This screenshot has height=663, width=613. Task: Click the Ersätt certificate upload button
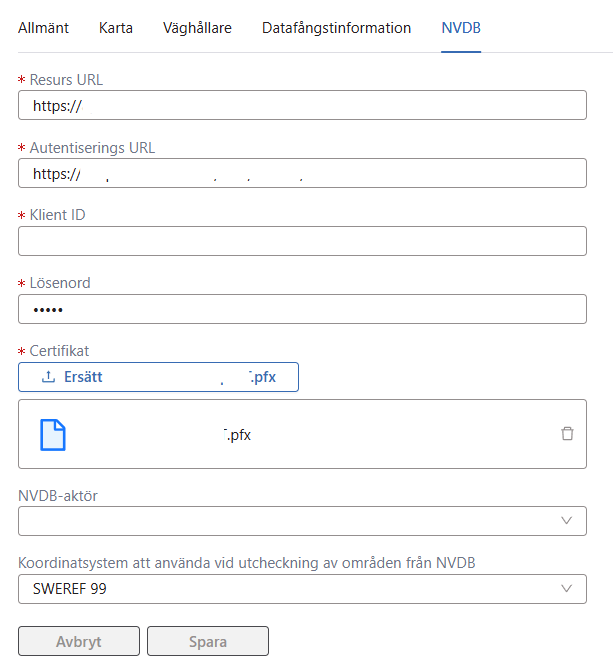pyautogui.click(x=158, y=377)
